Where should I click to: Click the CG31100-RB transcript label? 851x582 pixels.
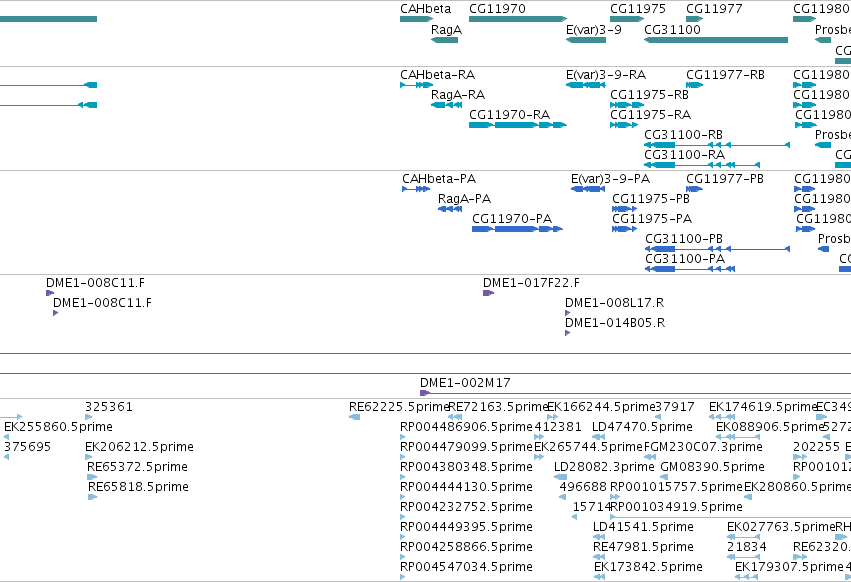click(683, 135)
